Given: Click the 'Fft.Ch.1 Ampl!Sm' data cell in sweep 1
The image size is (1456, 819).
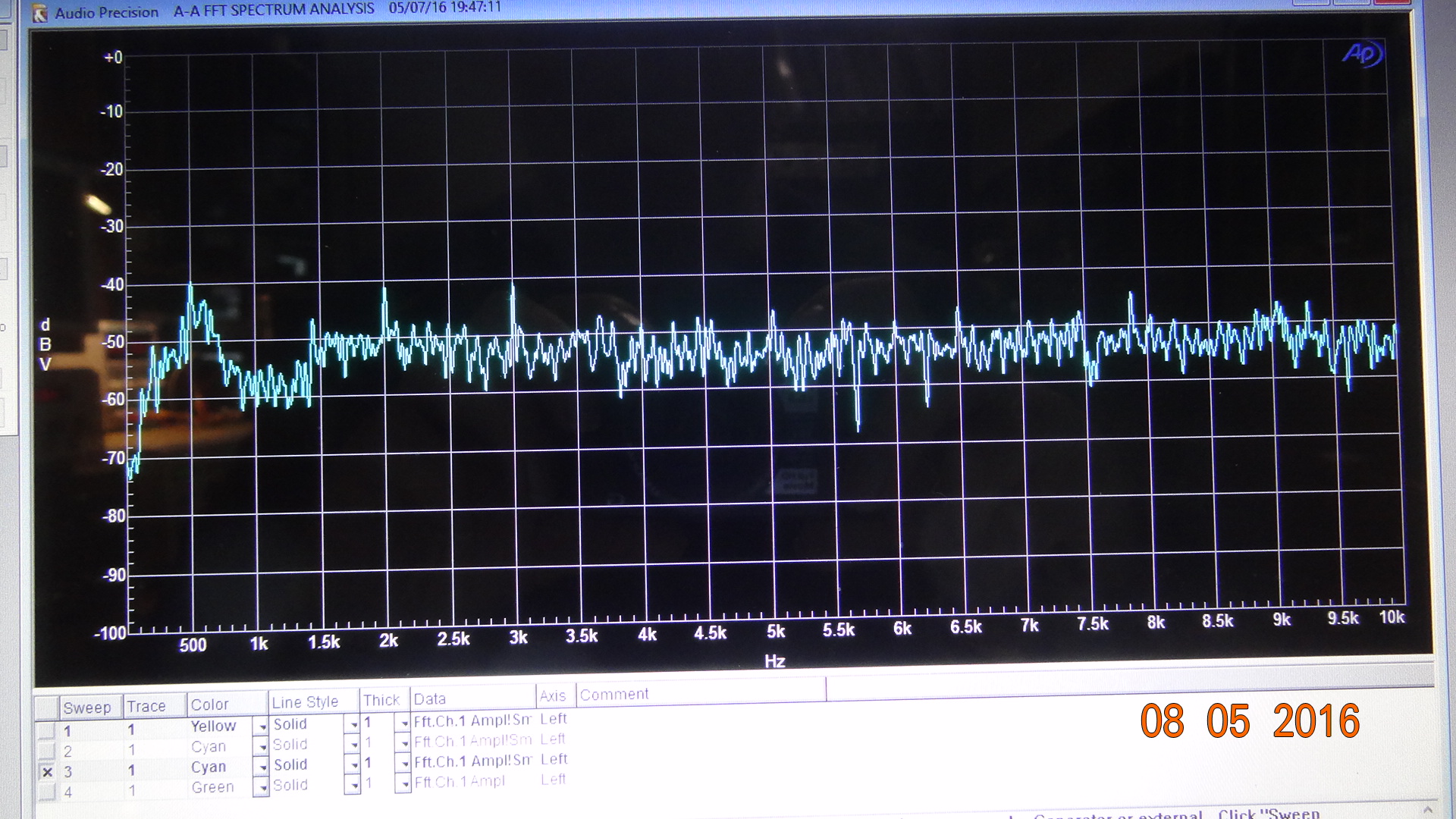Looking at the screenshot, I should (x=472, y=720).
